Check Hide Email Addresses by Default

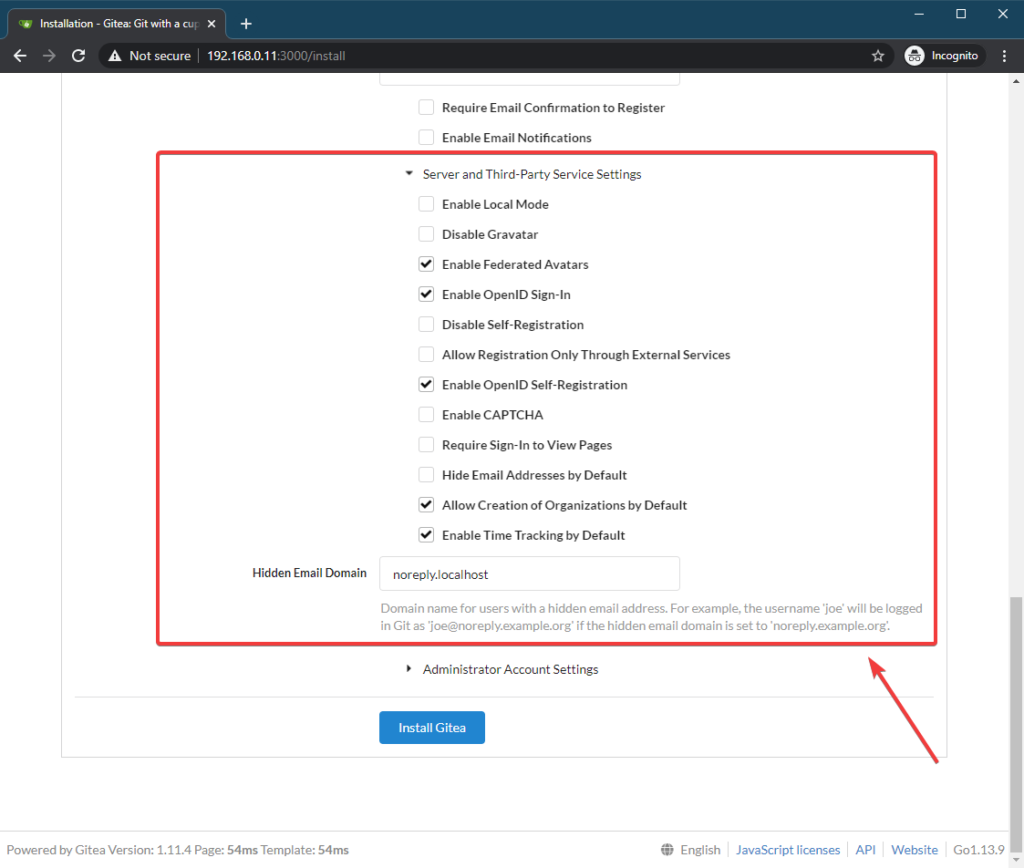(x=426, y=474)
